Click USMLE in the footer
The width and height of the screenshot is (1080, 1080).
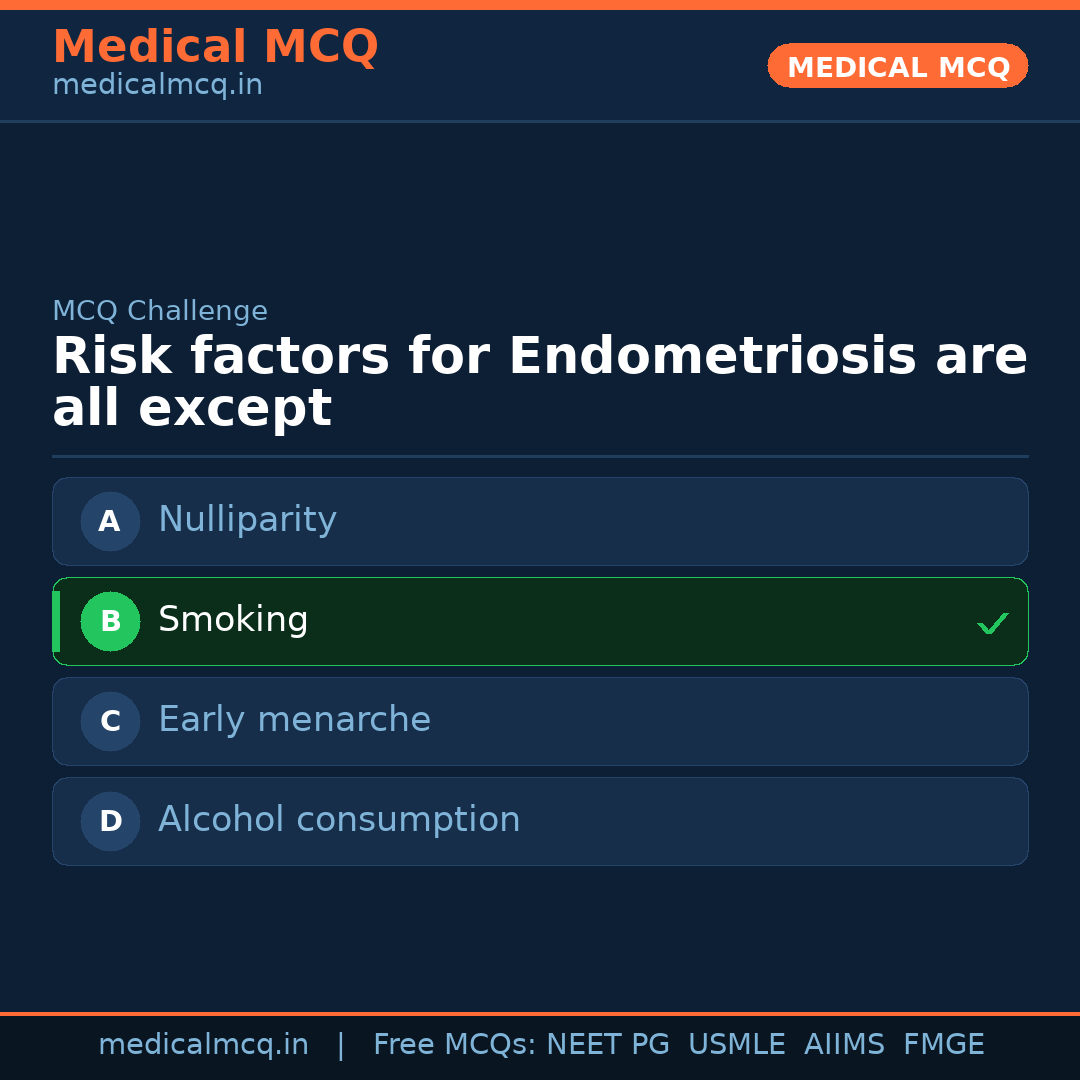pos(736,1045)
